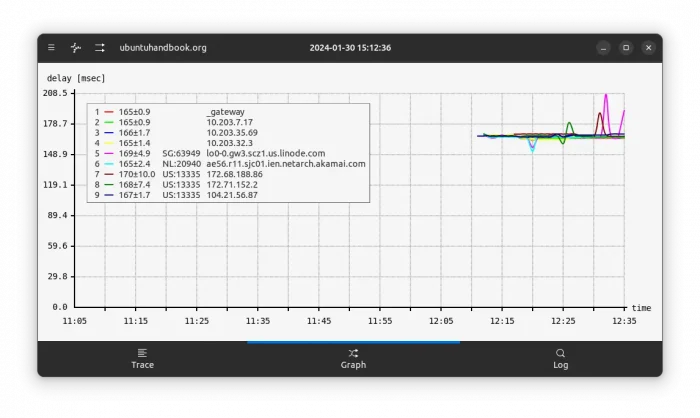Switch to the Trace tab
Image resolution: width=700 pixels, height=418 pixels.
pos(142,358)
